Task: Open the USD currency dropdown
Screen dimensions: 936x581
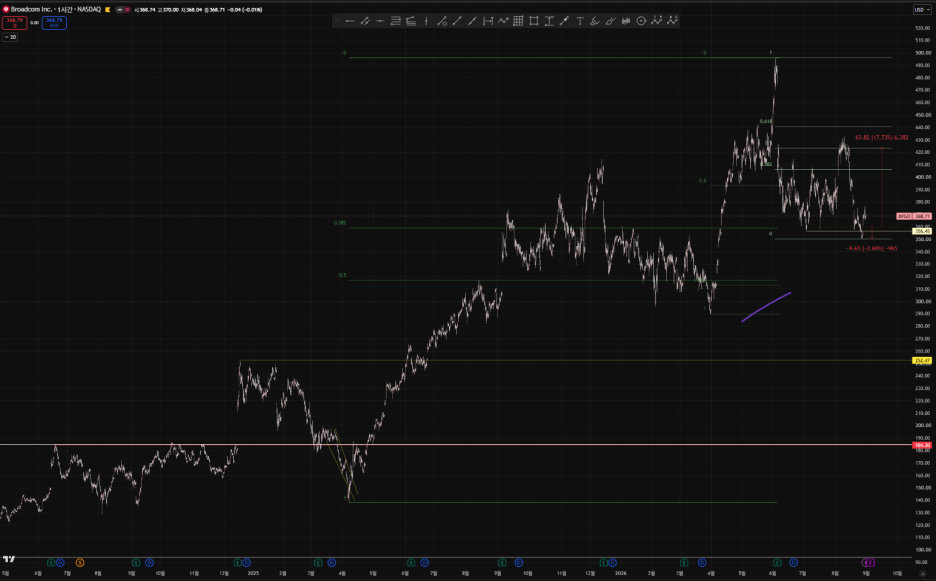Action: (x=921, y=10)
